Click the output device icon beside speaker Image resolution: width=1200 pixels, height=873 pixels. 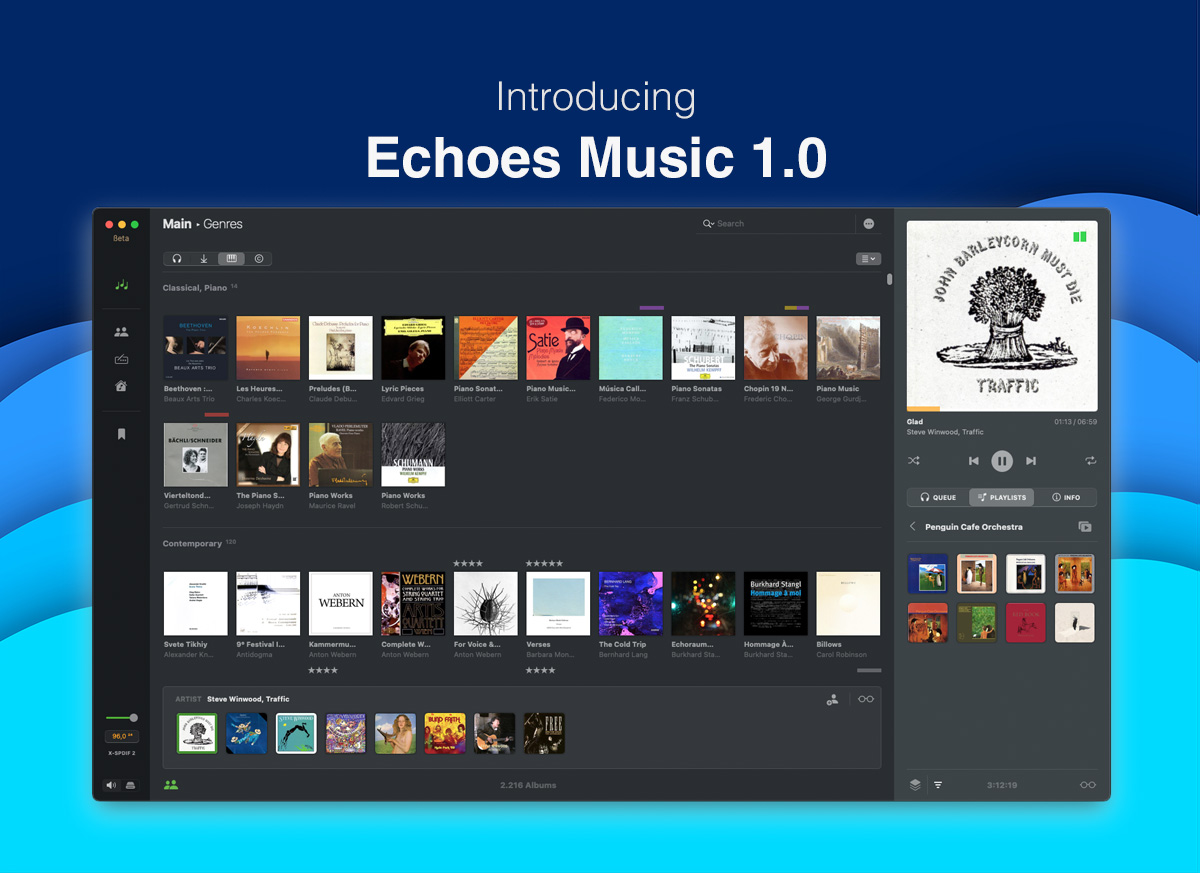click(131, 785)
